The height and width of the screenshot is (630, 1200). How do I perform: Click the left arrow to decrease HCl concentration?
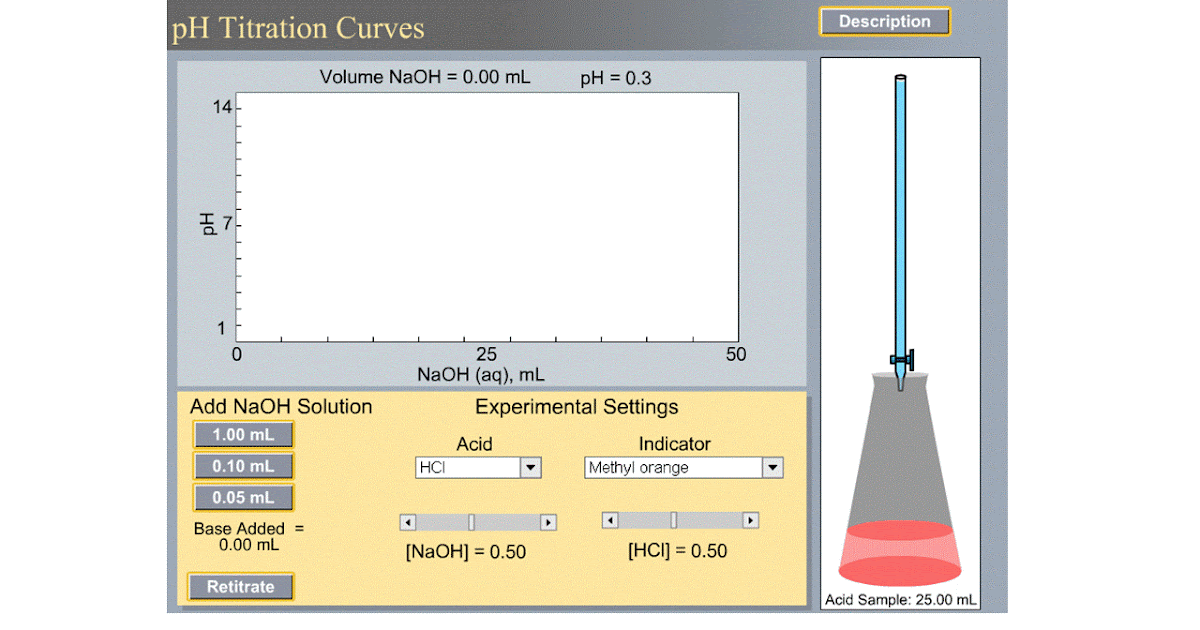click(x=609, y=520)
